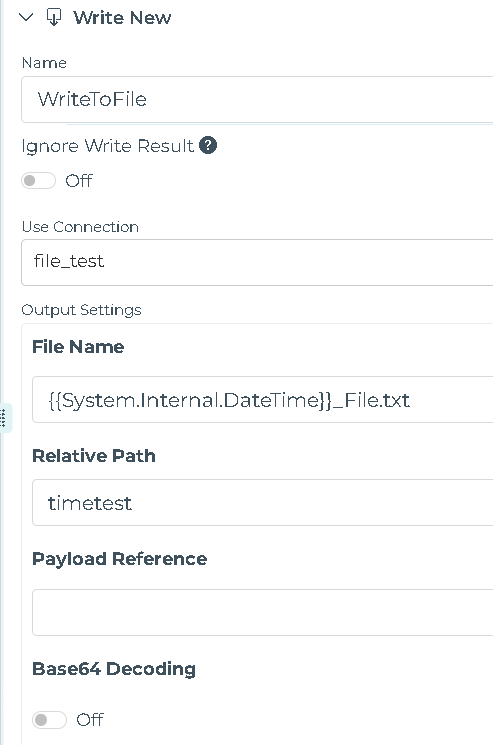
Task: Enable the Base64 Decoding switch
Action: pyautogui.click(x=49, y=719)
